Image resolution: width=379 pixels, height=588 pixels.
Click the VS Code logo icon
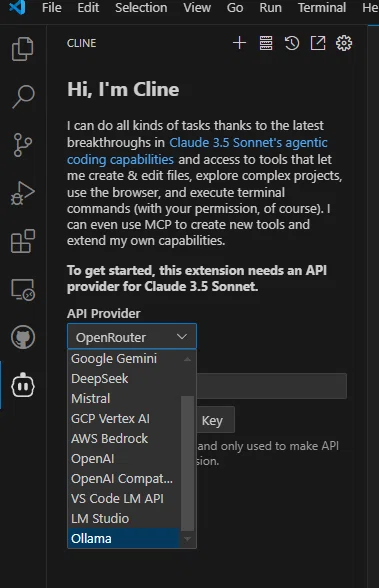click(x=17, y=8)
